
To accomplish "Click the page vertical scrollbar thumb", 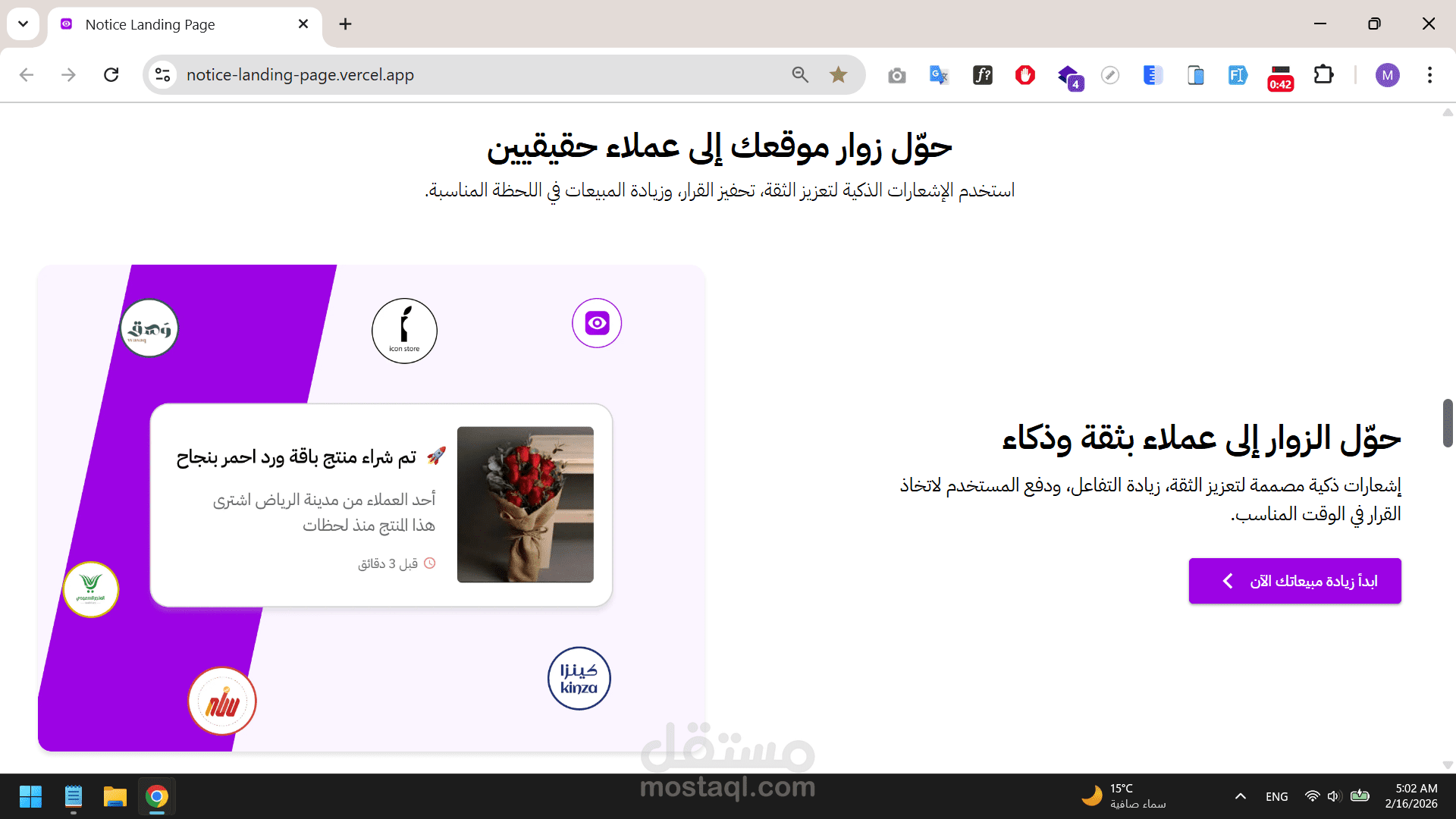I will pyautogui.click(x=1447, y=423).
